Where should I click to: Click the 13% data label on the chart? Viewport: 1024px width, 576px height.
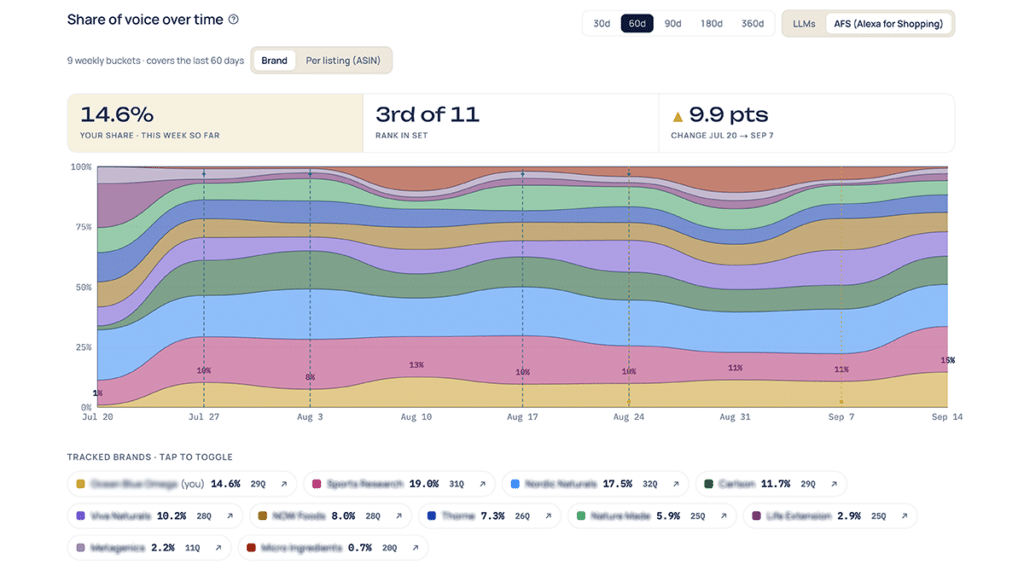416,365
